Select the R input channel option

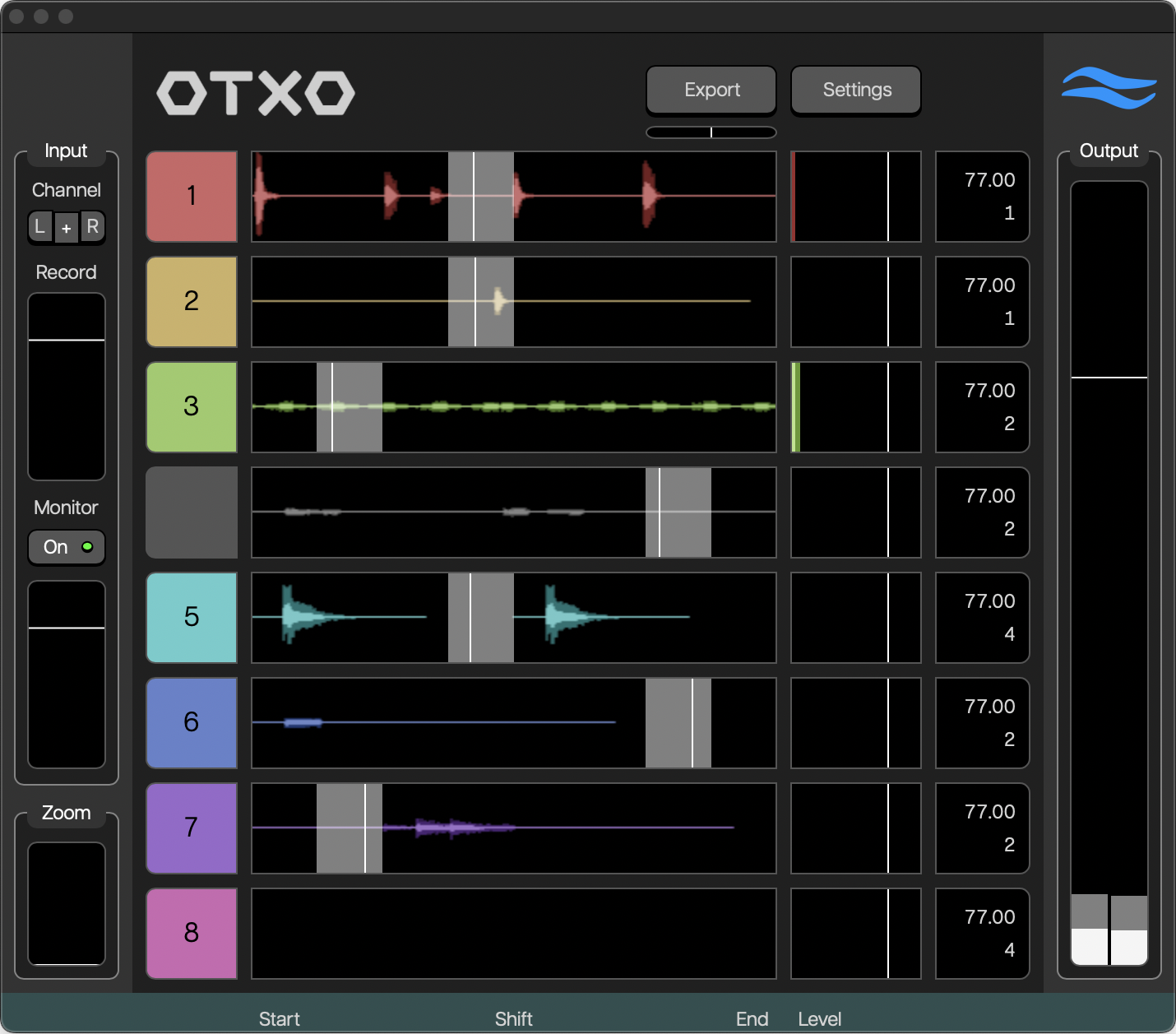[93, 227]
